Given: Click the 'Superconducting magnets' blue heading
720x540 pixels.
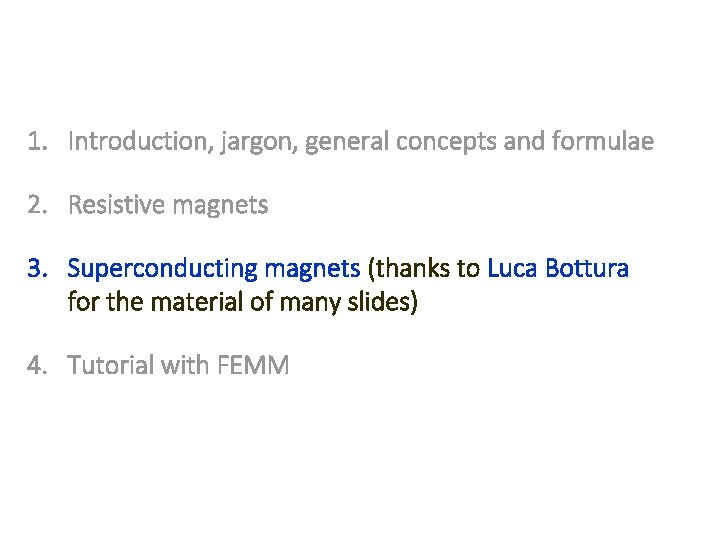Looking at the screenshot, I should point(213,269).
